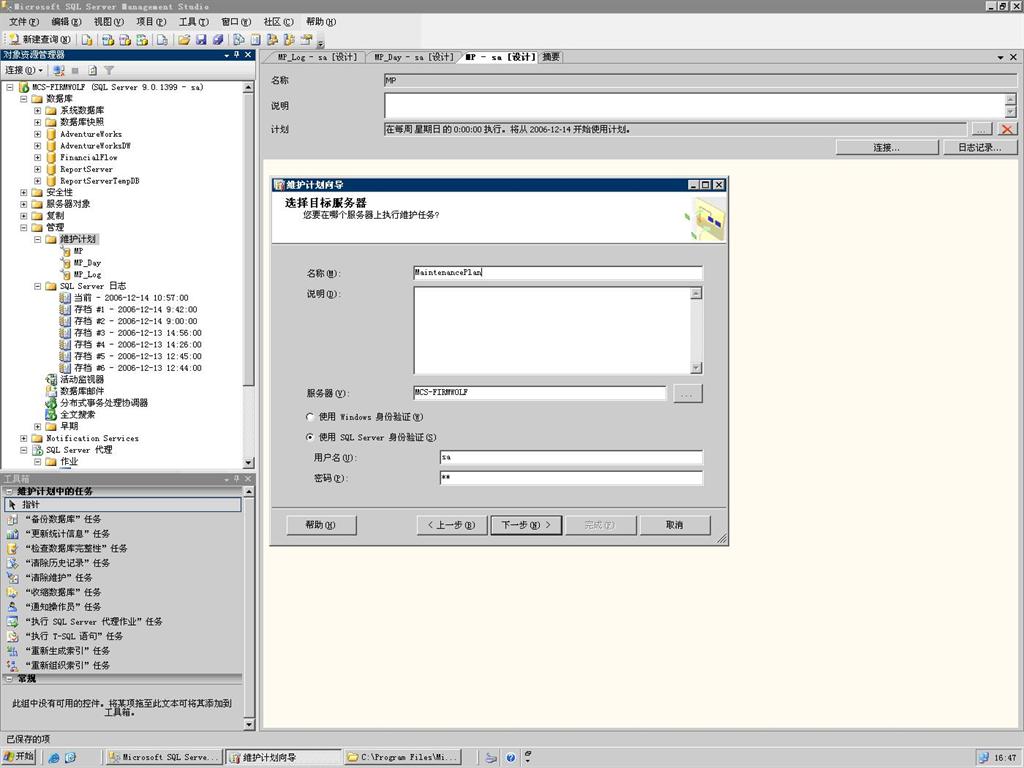Click the 名称 name field in wizard
This screenshot has width=1024, height=768.
point(558,272)
